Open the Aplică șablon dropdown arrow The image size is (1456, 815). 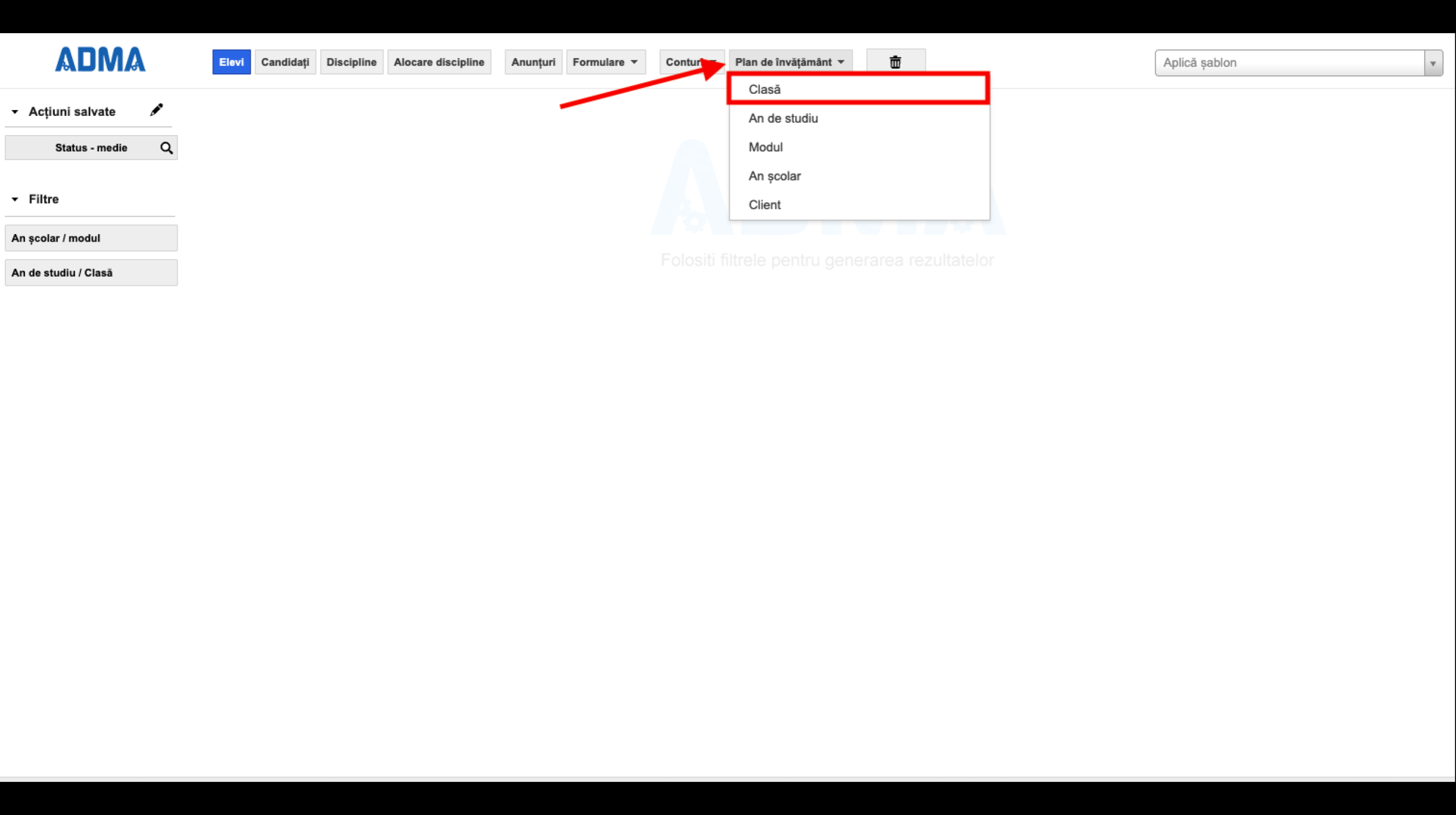(x=1433, y=63)
